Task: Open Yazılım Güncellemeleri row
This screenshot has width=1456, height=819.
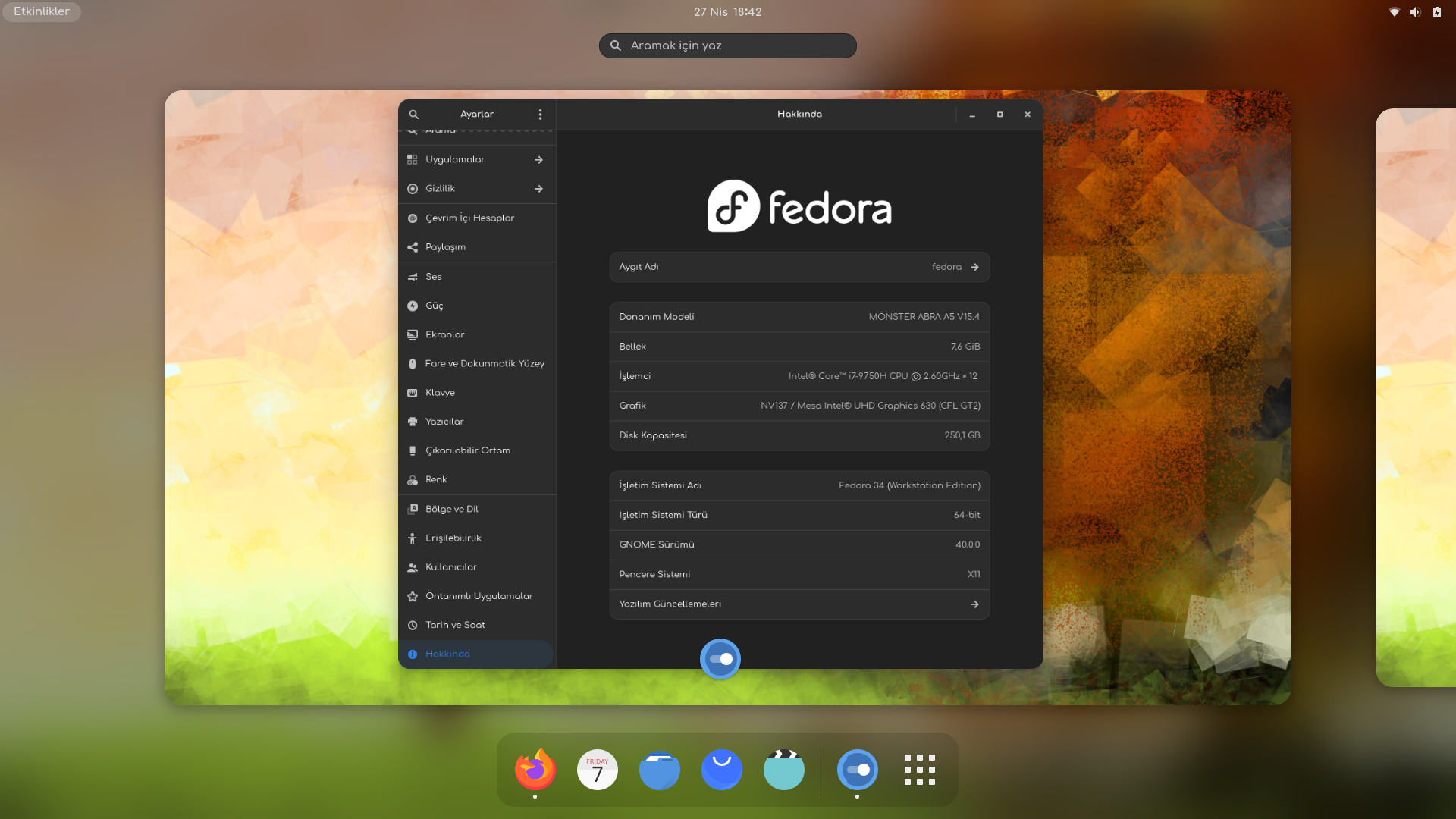Action: click(799, 604)
